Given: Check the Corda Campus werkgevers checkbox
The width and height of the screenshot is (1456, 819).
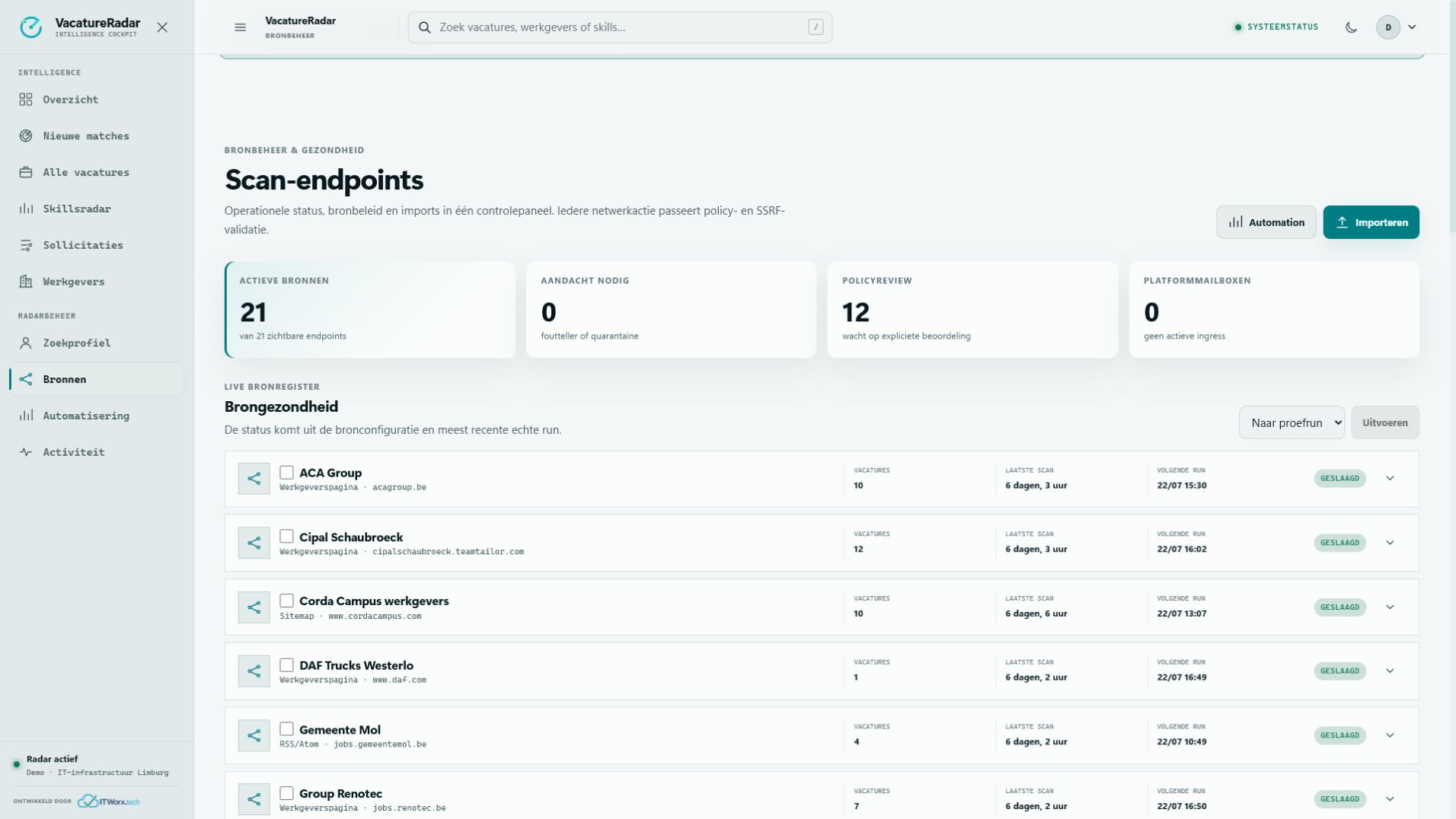Looking at the screenshot, I should [286, 601].
